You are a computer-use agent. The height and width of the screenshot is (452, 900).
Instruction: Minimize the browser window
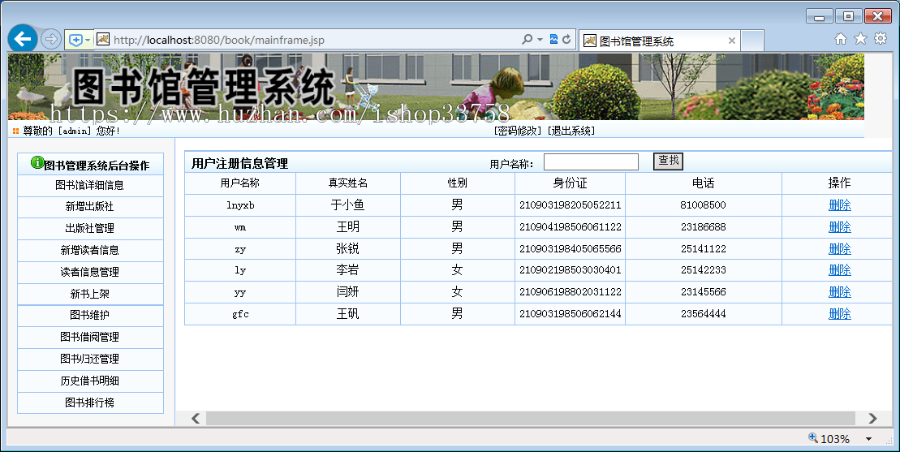[820, 16]
